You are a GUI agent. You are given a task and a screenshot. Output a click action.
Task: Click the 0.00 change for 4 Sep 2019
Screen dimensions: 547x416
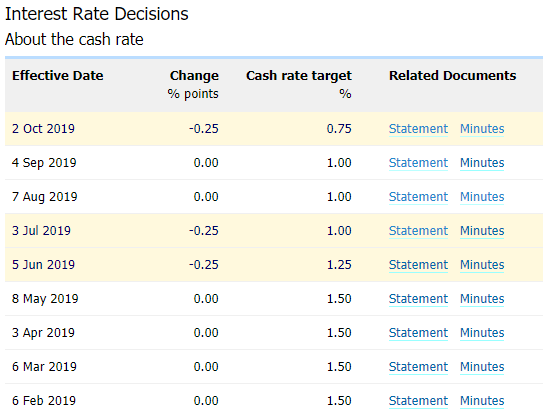[206, 163]
